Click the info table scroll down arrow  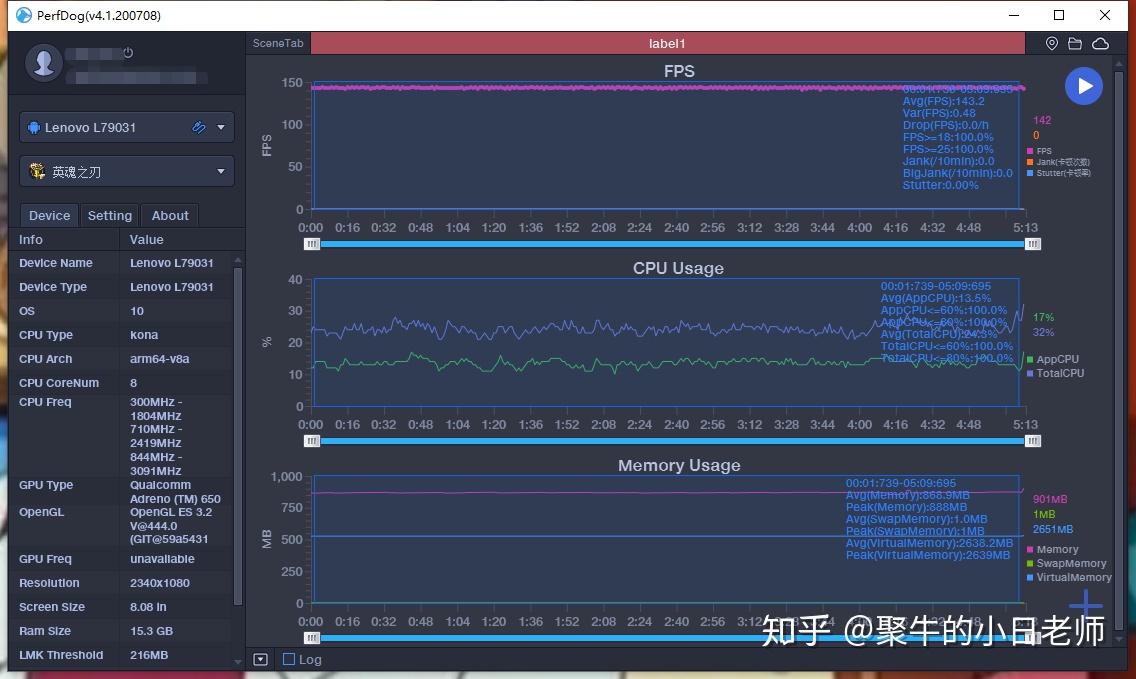238,662
